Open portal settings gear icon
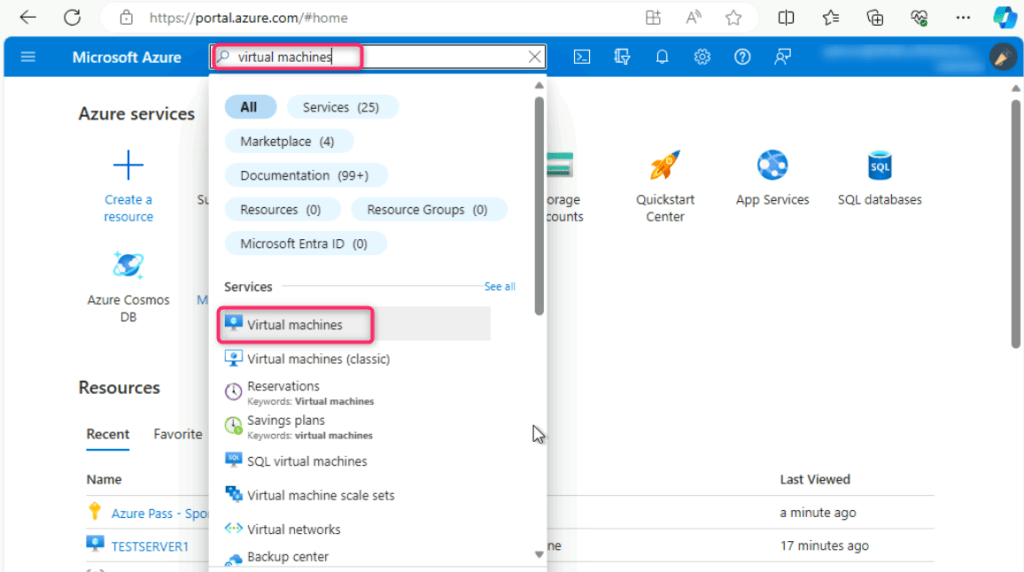Image resolution: width=1024 pixels, height=572 pixels. [x=702, y=57]
